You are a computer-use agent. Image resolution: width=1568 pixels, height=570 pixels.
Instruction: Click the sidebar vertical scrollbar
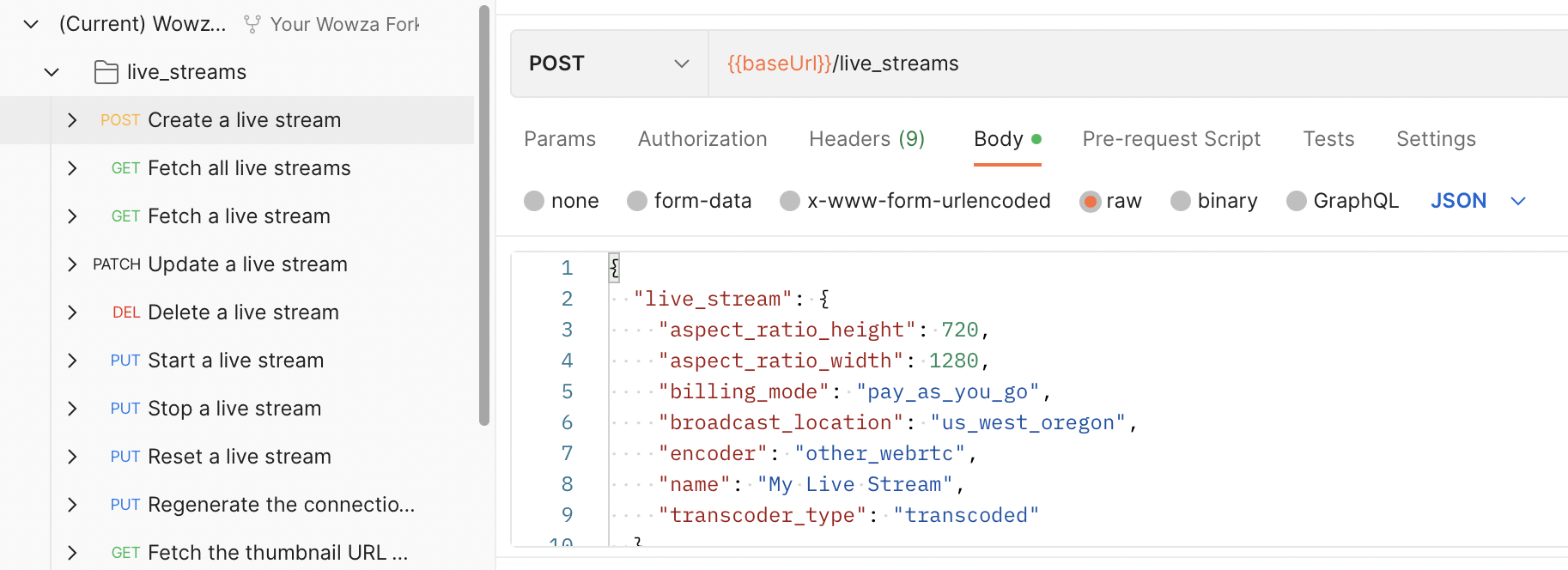click(x=484, y=215)
